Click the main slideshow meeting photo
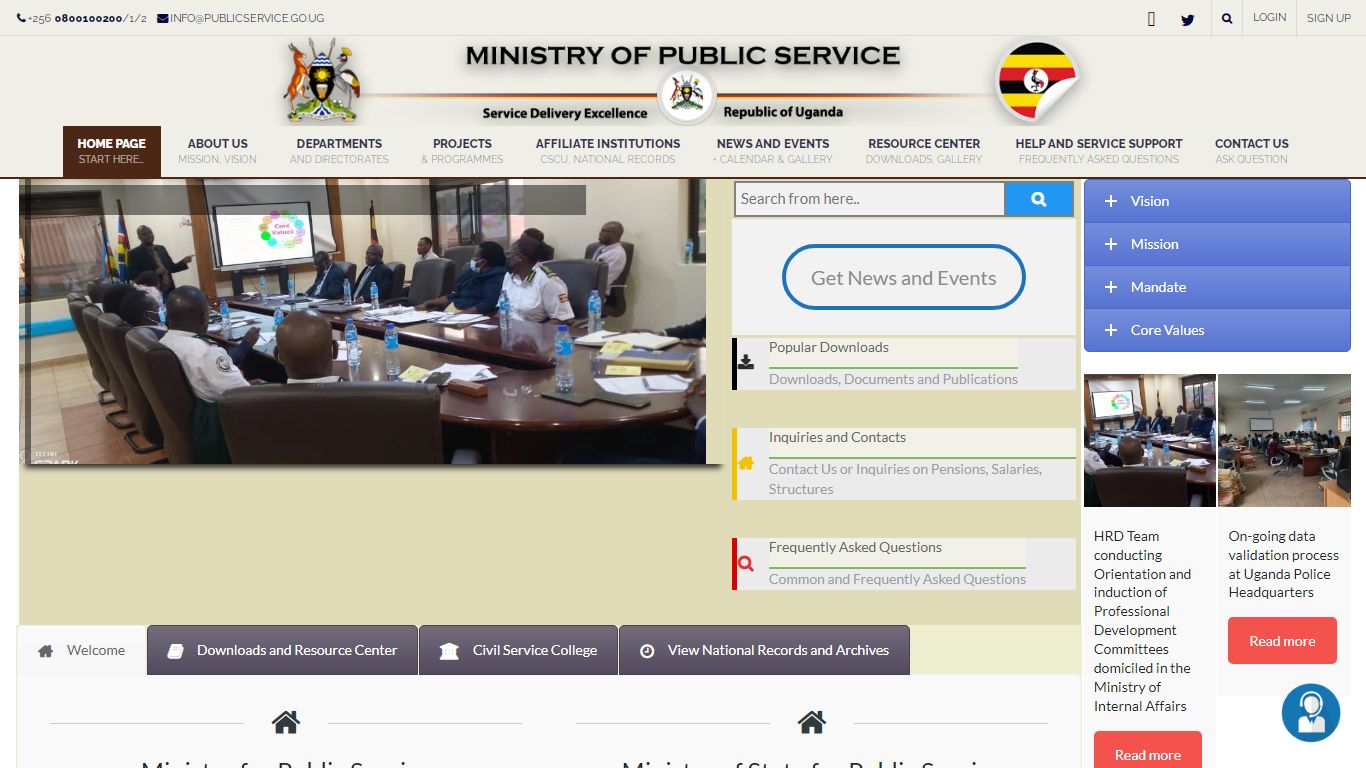The height and width of the screenshot is (768, 1366). click(x=362, y=321)
